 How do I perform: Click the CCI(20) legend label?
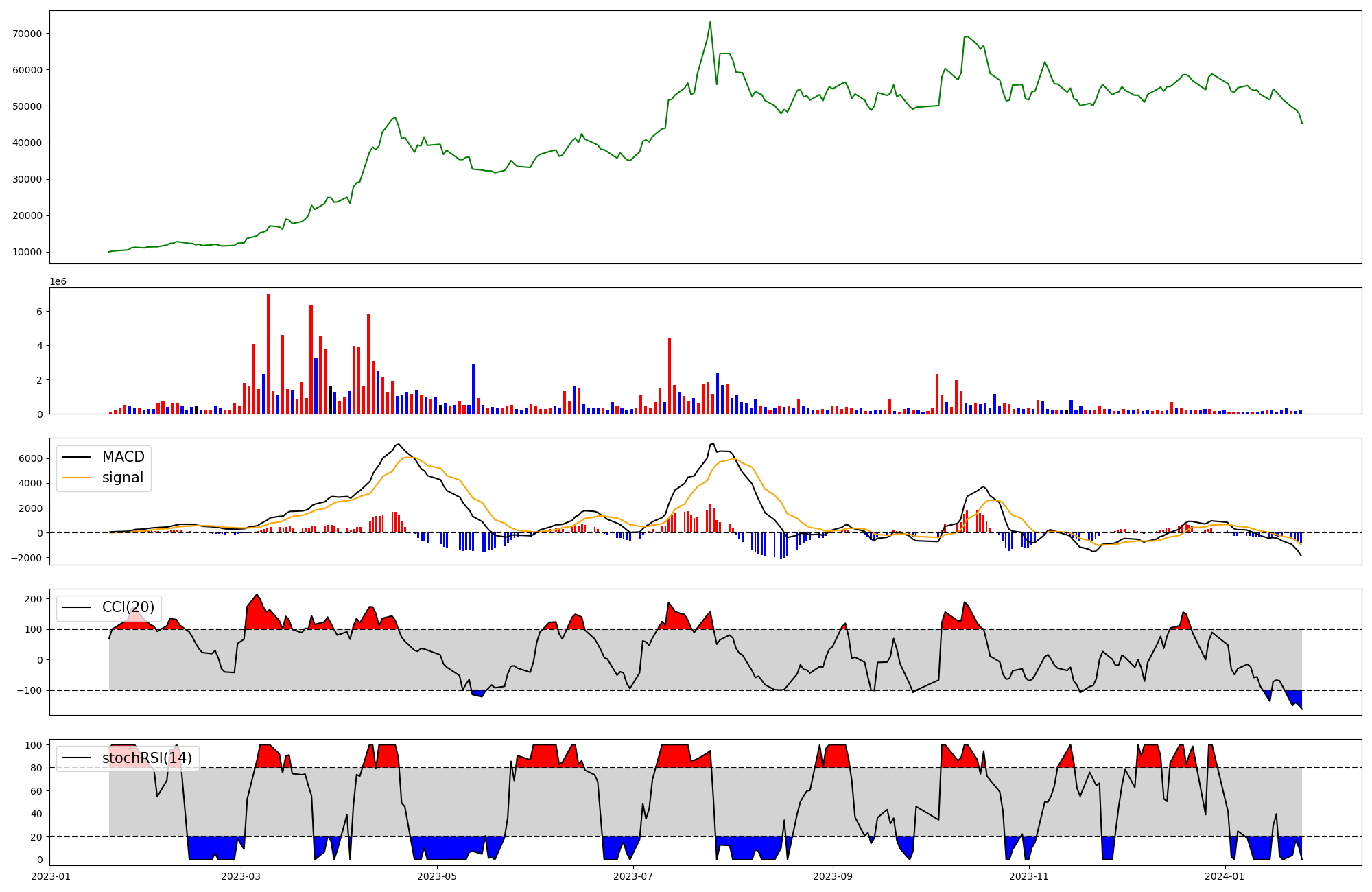(128, 607)
